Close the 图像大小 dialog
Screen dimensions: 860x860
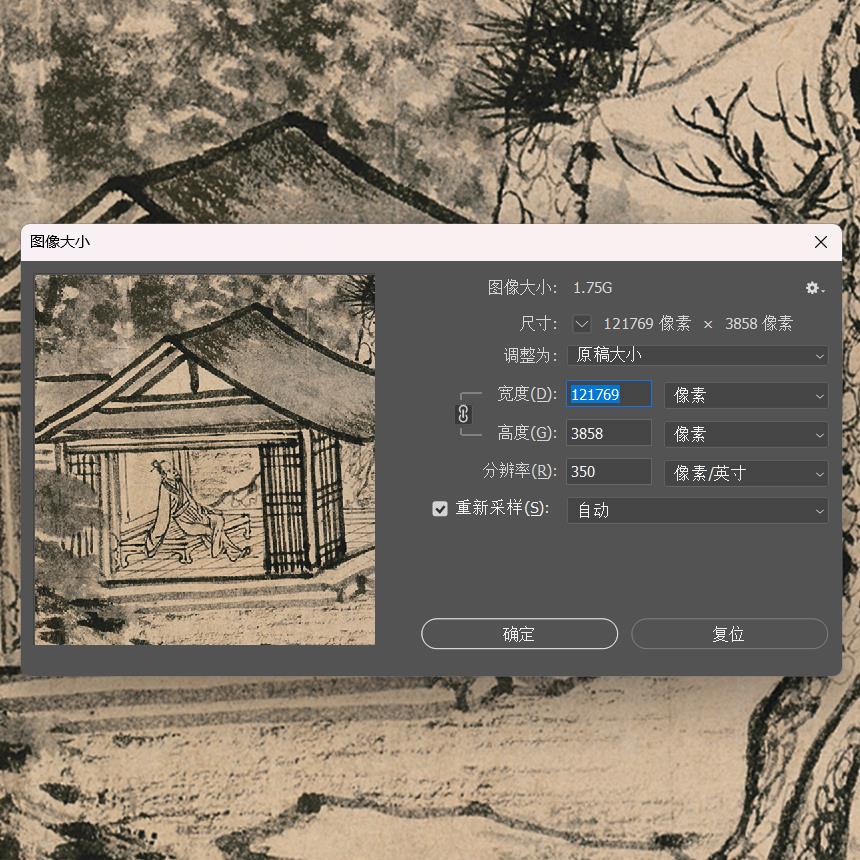click(821, 242)
